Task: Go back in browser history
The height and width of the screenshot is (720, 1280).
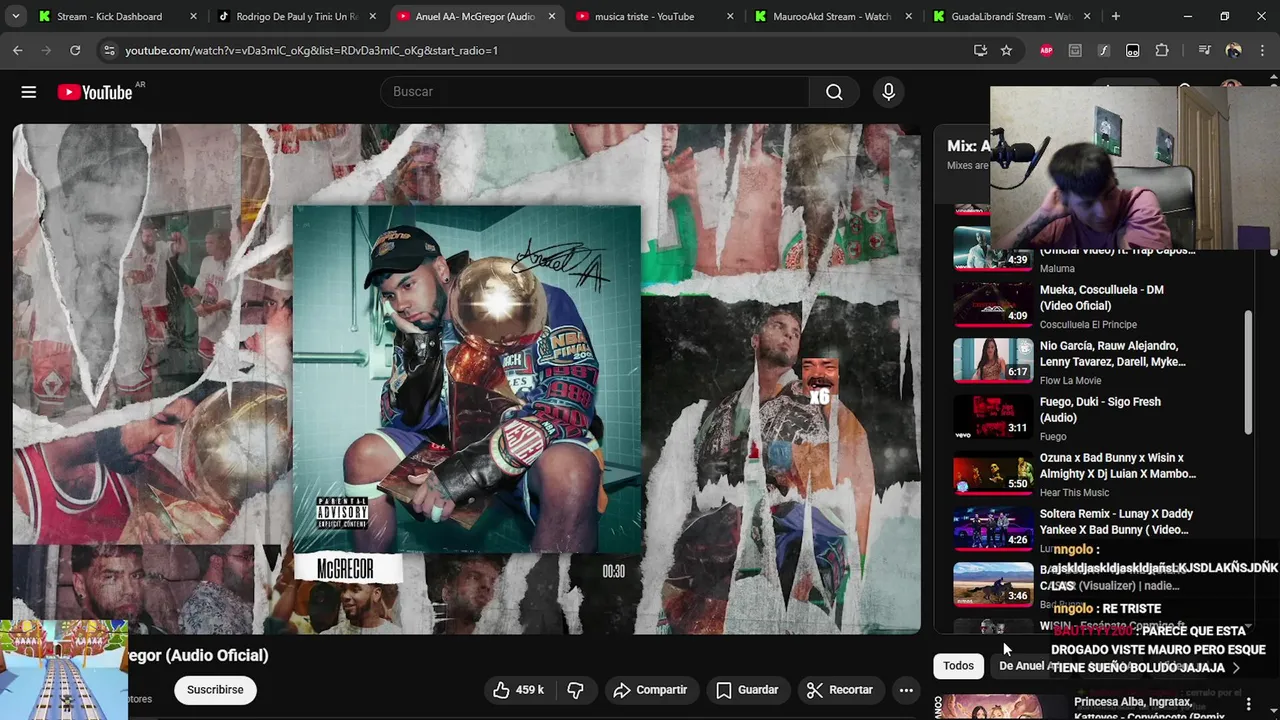Action: point(18,50)
